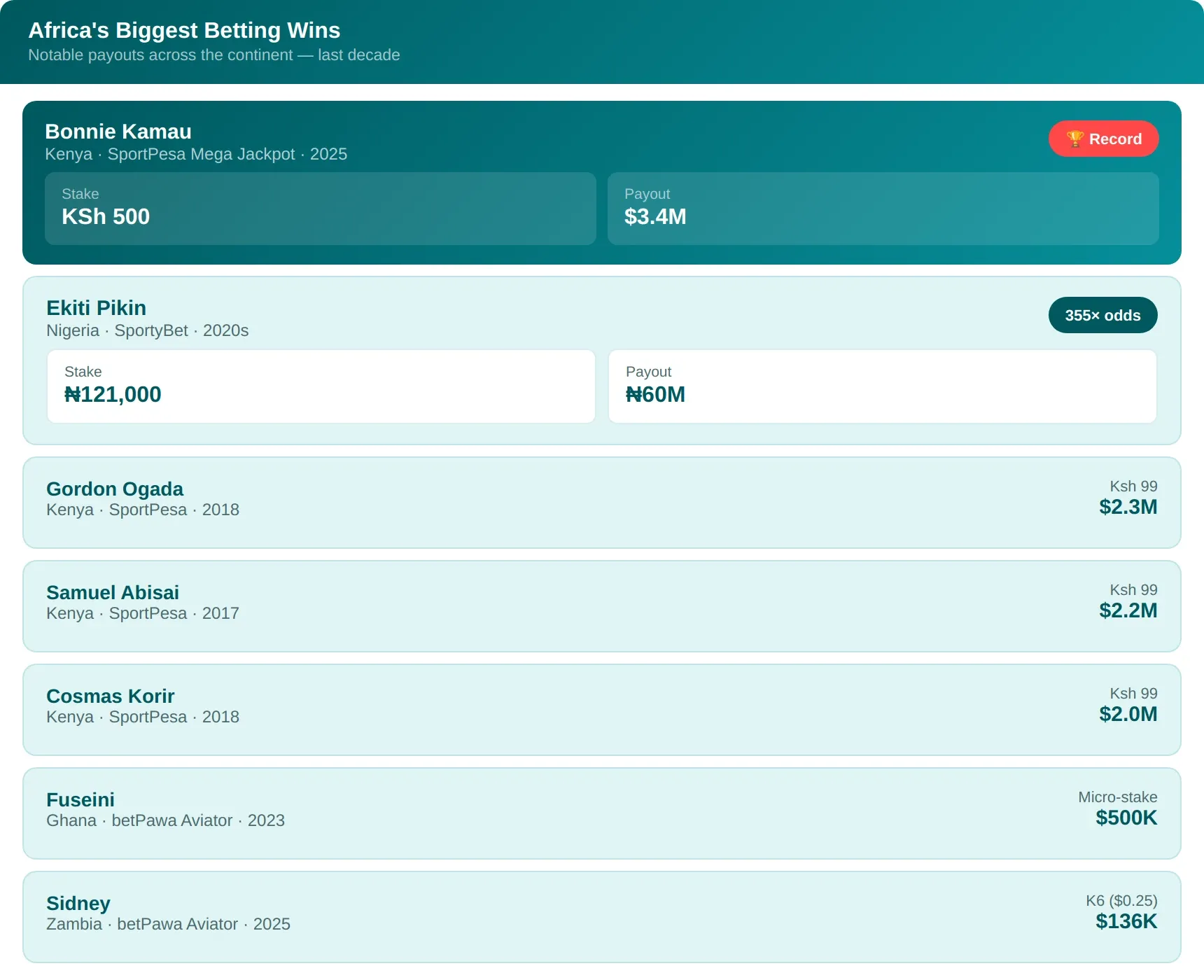Image resolution: width=1204 pixels, height=980 pixels.
Task: Click 'Kenya · SportPesa · 2018' under Gordon Ogada
Action: click(x=143, y=510)
